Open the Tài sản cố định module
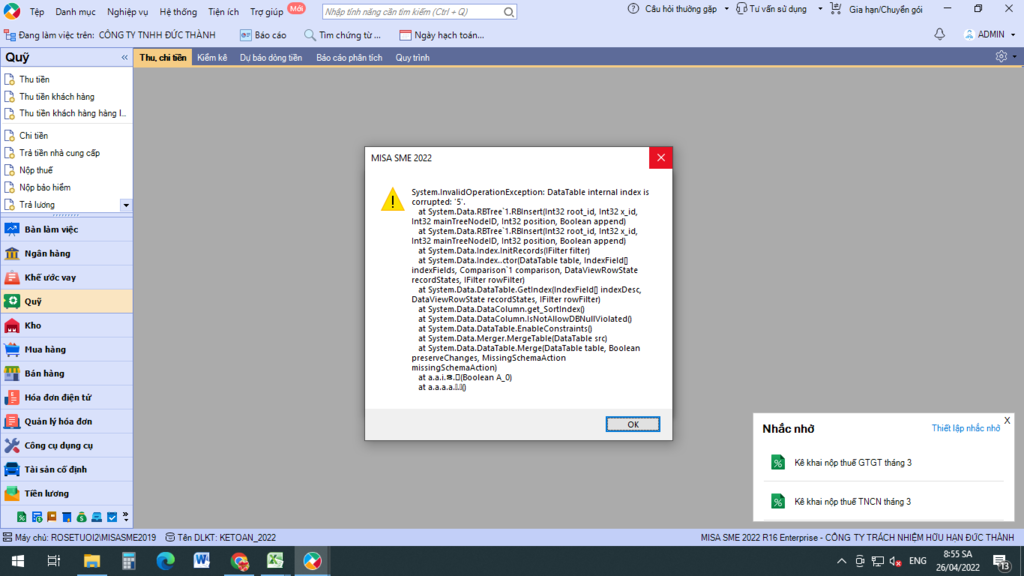The image size is (1024, 576). (67, 470)
